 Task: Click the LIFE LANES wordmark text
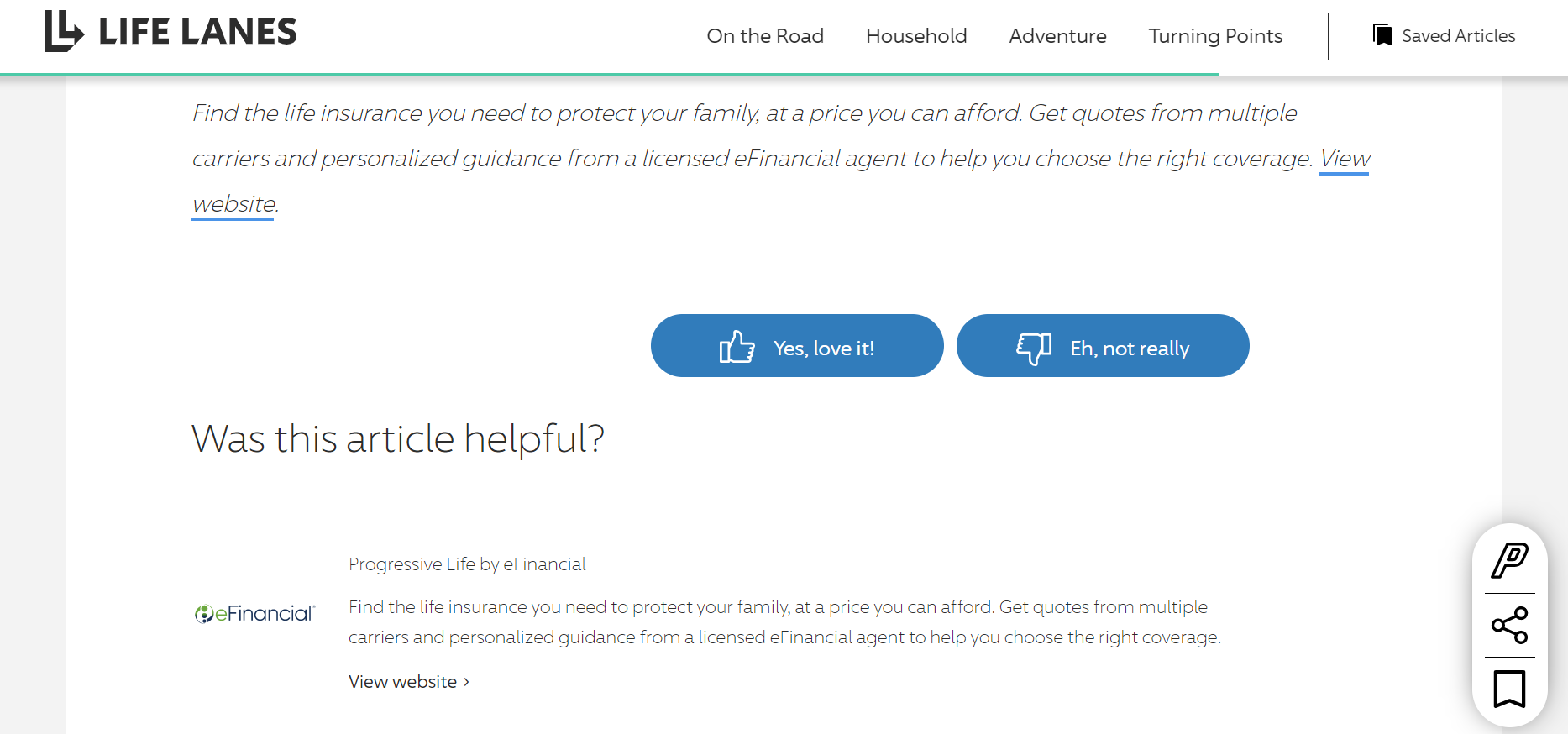(x=197, y=32)
